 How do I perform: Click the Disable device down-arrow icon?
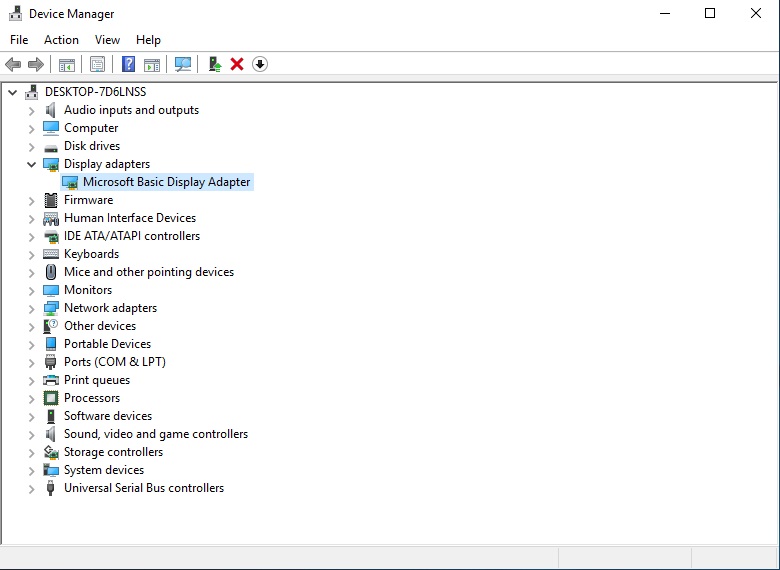260,64
